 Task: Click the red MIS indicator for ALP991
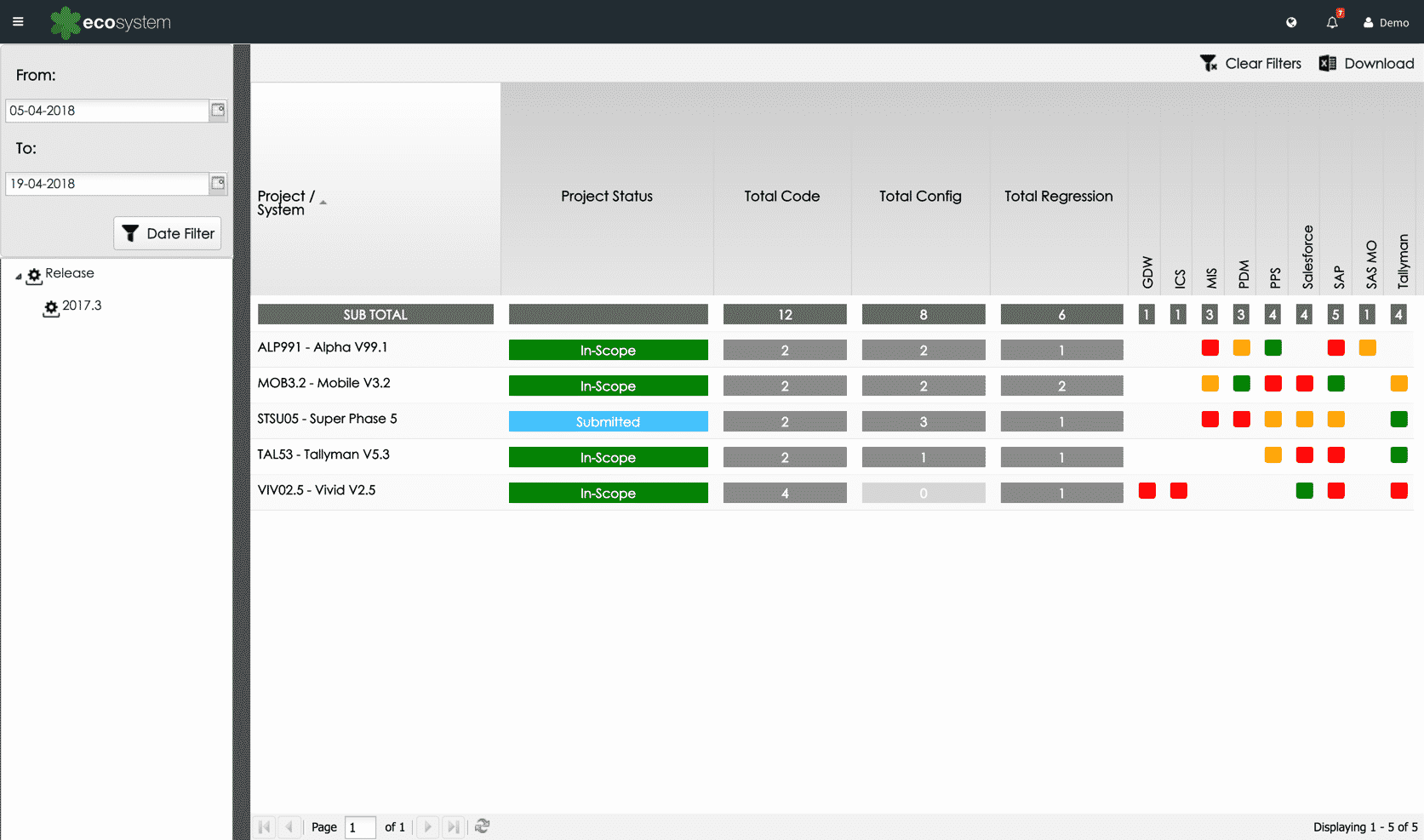[1210, 347]
